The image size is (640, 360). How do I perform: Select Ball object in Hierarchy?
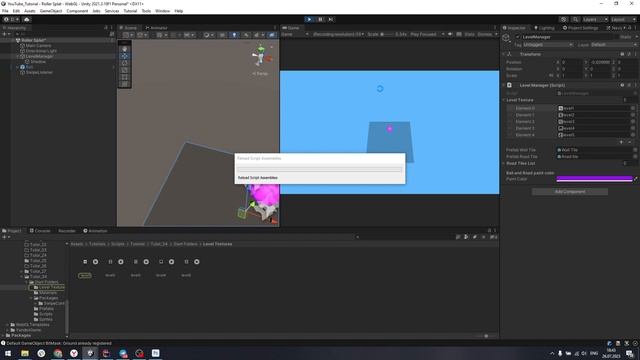tap(29, 67)
